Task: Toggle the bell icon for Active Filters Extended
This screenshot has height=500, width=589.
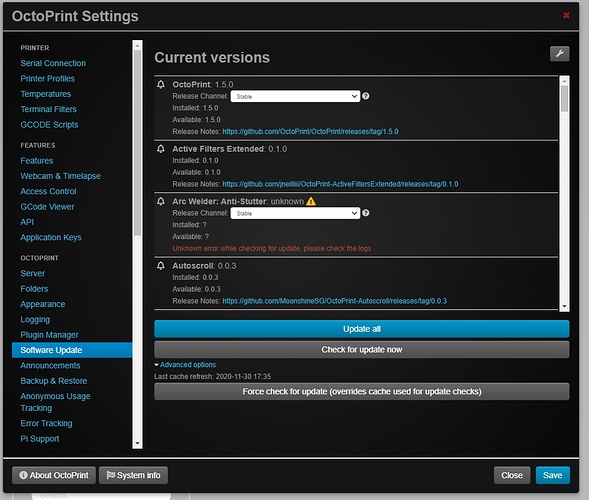Action: point(161,149)
